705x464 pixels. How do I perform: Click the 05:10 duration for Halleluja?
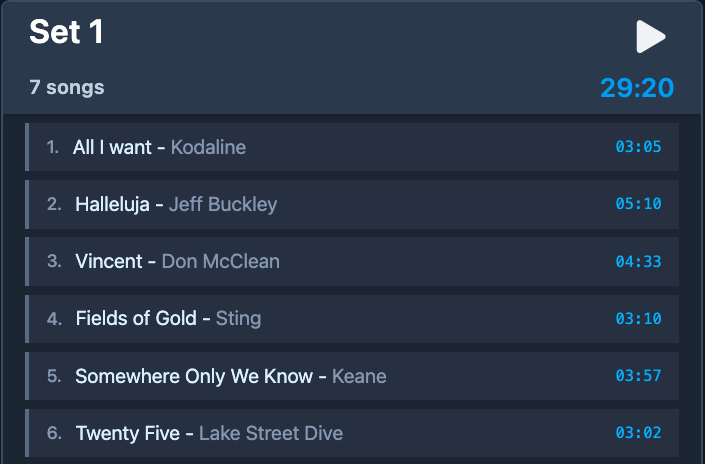point(638,205)
